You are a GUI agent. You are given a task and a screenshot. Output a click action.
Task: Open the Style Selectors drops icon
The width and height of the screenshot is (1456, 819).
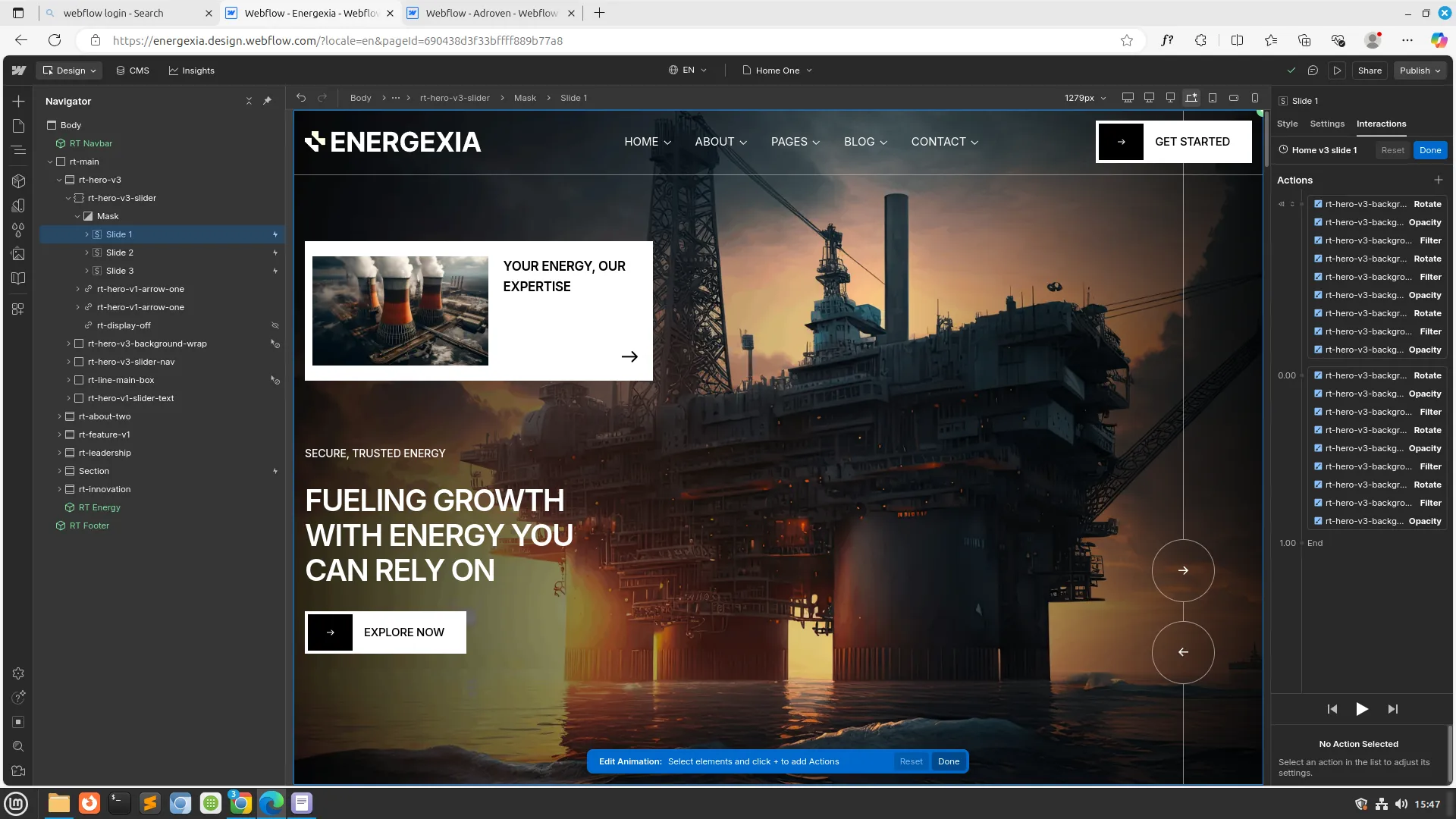[18, 230]
